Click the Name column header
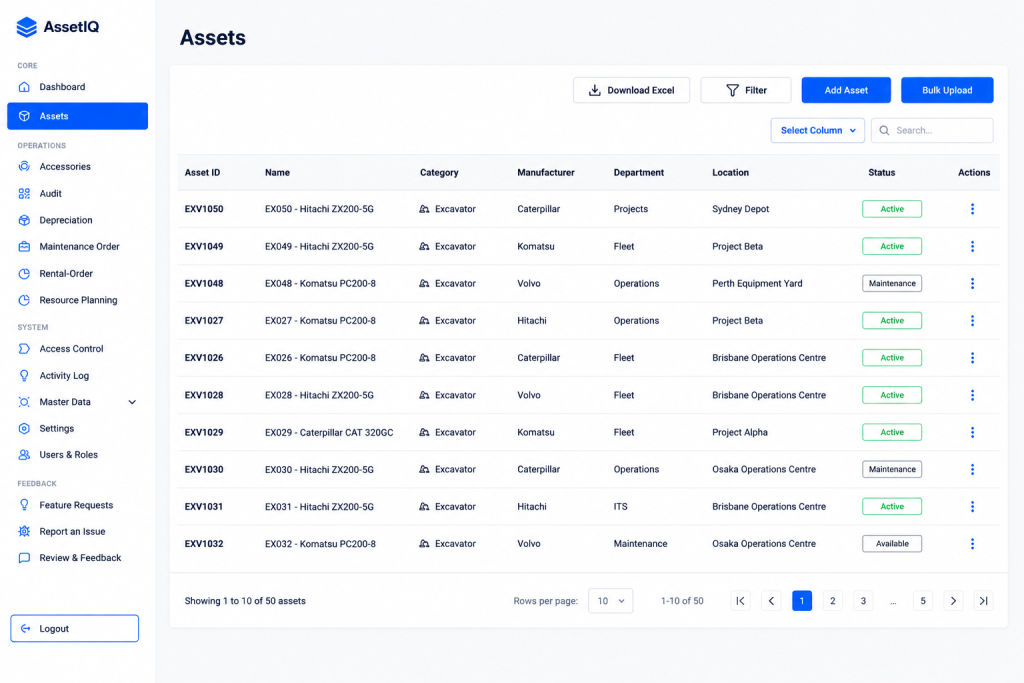 pos(278,172)
